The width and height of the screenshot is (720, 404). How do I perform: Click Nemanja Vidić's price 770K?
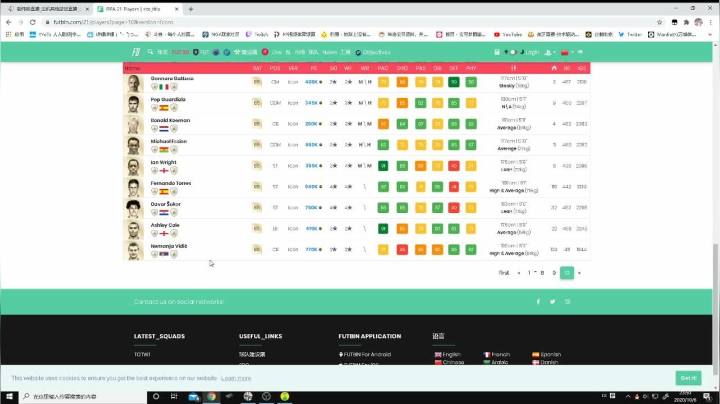click(313, 250)
